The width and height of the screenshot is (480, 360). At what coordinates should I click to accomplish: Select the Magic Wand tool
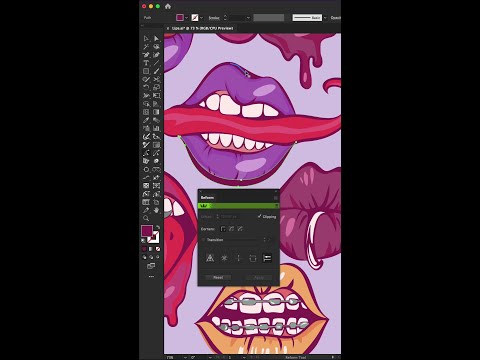146,47
